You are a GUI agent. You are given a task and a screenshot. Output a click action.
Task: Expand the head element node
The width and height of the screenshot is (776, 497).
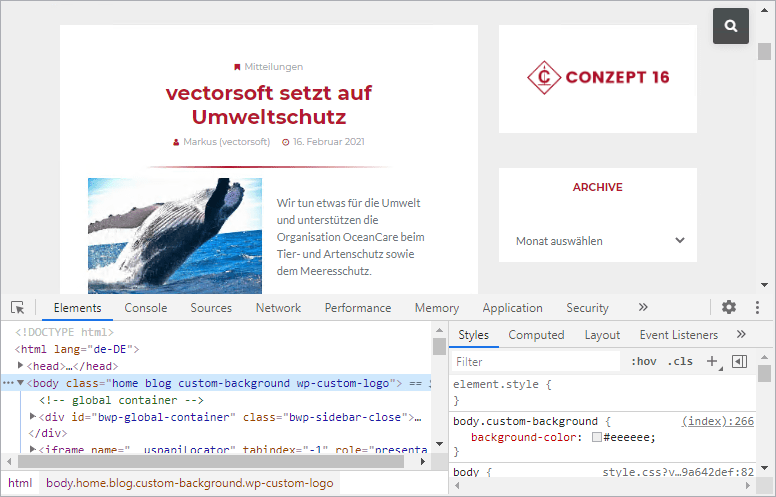[x=21, y=366]
